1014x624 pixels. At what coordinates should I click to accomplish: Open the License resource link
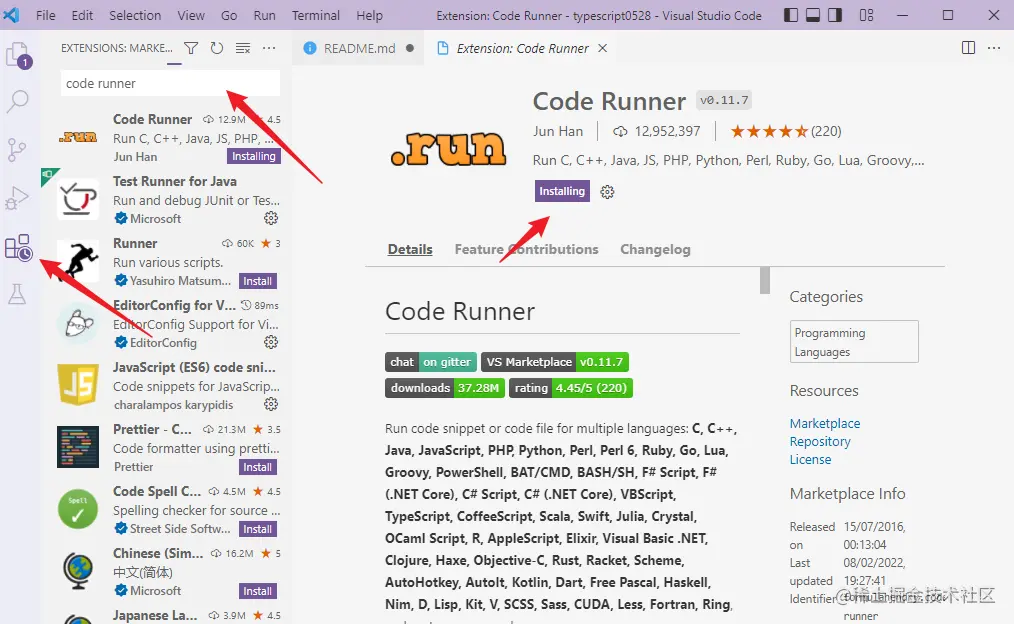(810, 460)
